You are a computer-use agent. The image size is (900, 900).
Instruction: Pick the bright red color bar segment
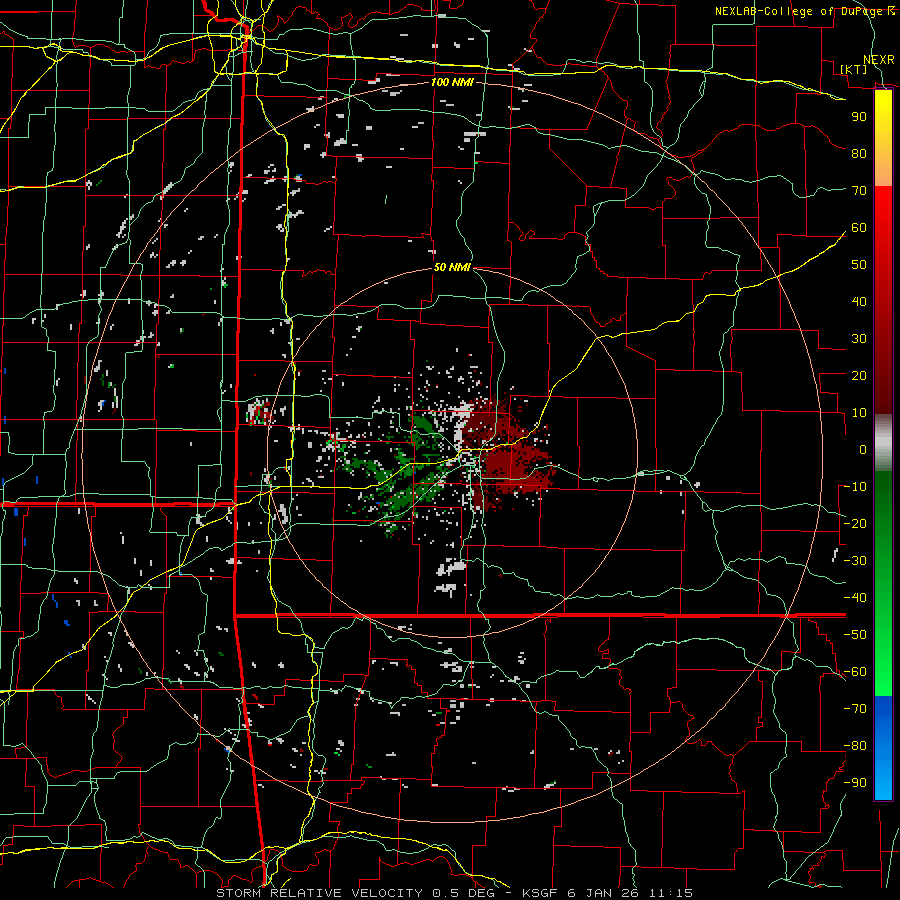(x=883, y=205)
